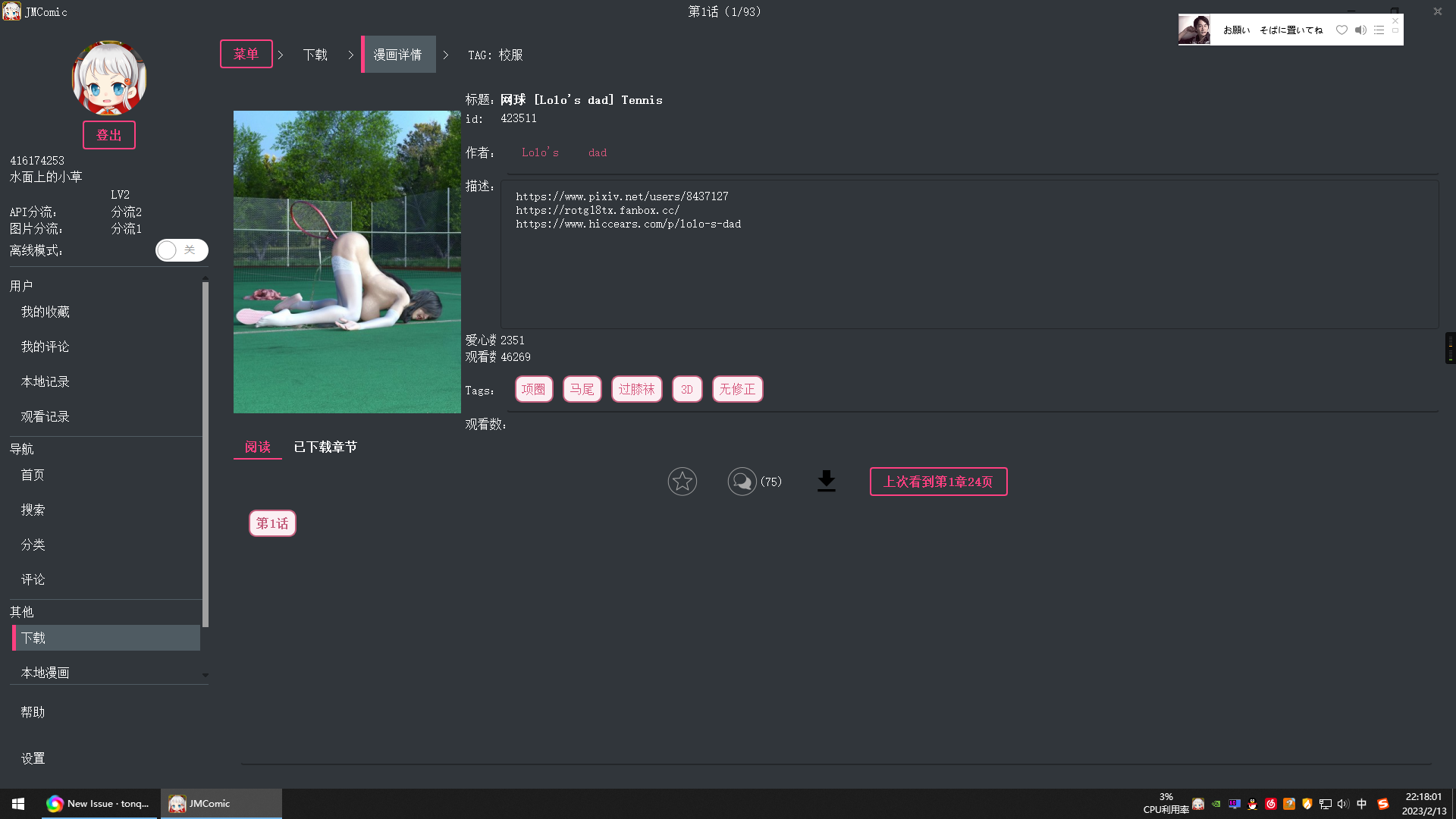Click the heart icon in the lyrics widget
This screenshot has width=1456, height=819.
(x=1341, y=30)
